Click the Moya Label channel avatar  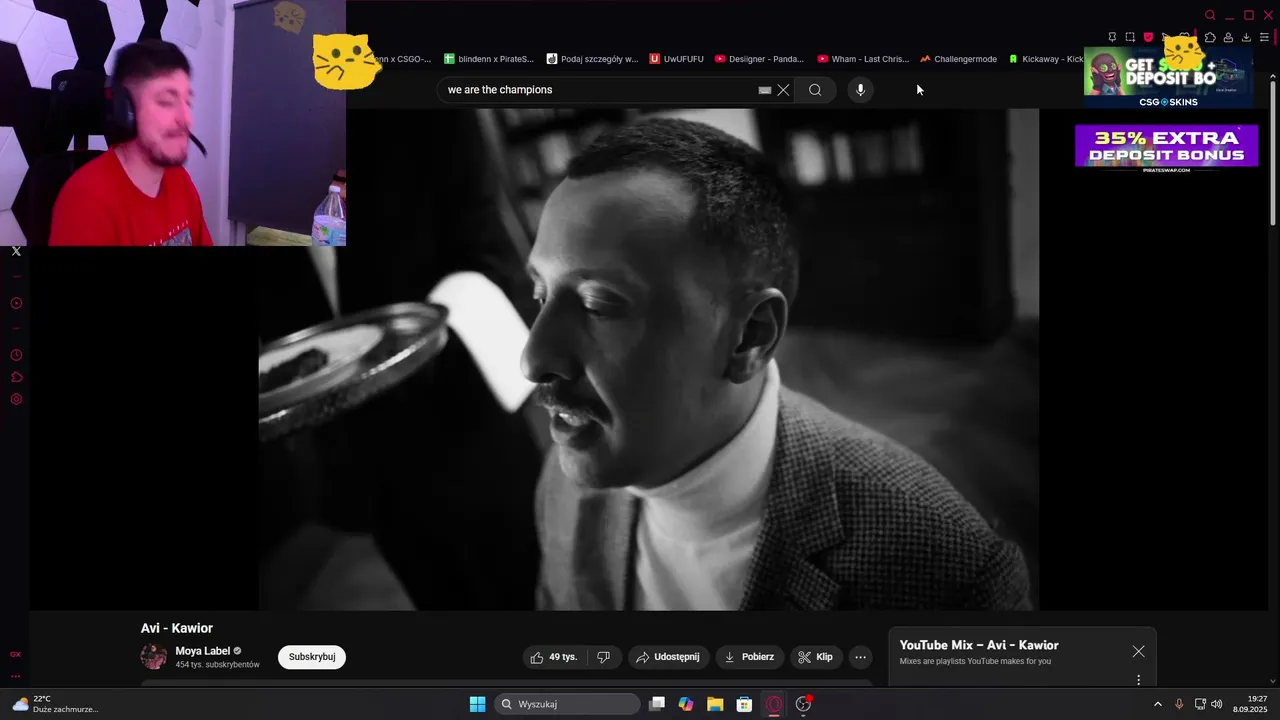[x=154, y=657]
